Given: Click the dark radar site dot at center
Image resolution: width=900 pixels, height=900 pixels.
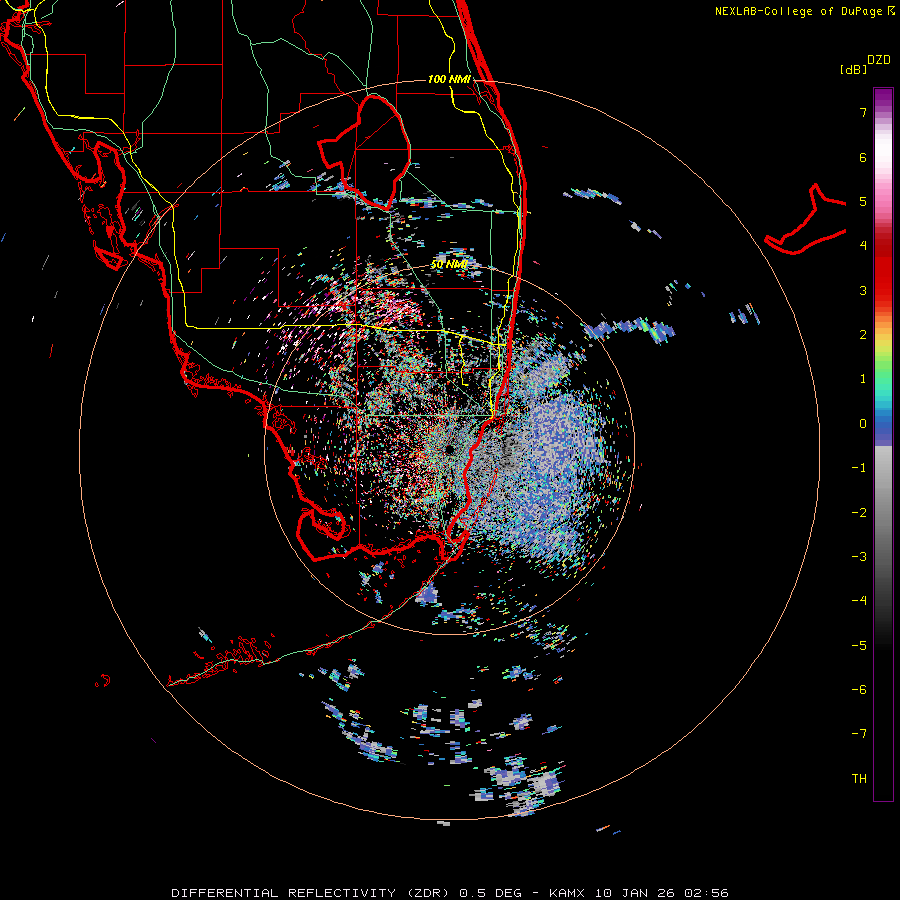Looking at the screenshot, I should pyautogui.click(x=449, y=449).
